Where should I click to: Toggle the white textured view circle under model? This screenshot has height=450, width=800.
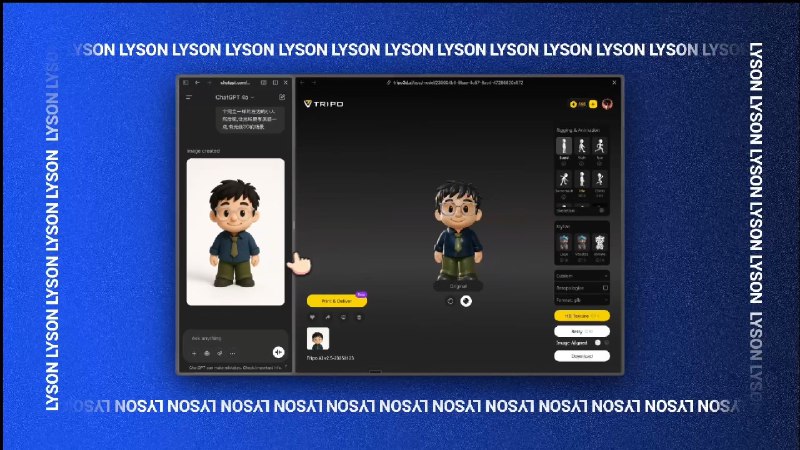(466, 301)
